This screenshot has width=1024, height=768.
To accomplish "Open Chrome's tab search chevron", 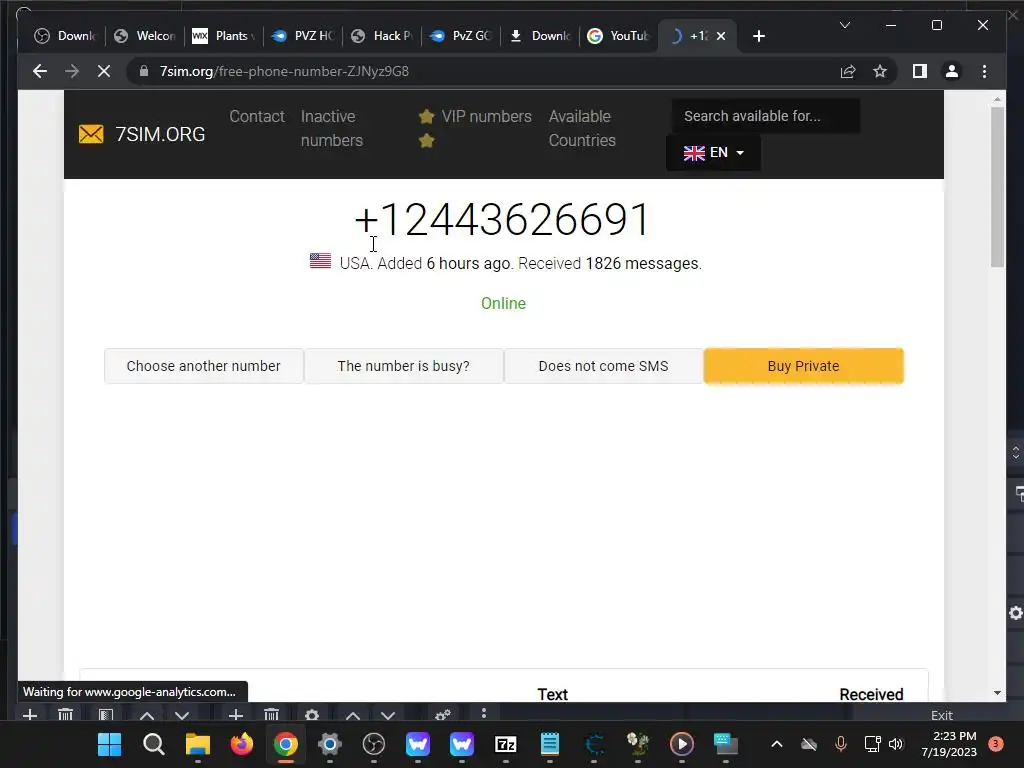I will [x=844, y=25].
